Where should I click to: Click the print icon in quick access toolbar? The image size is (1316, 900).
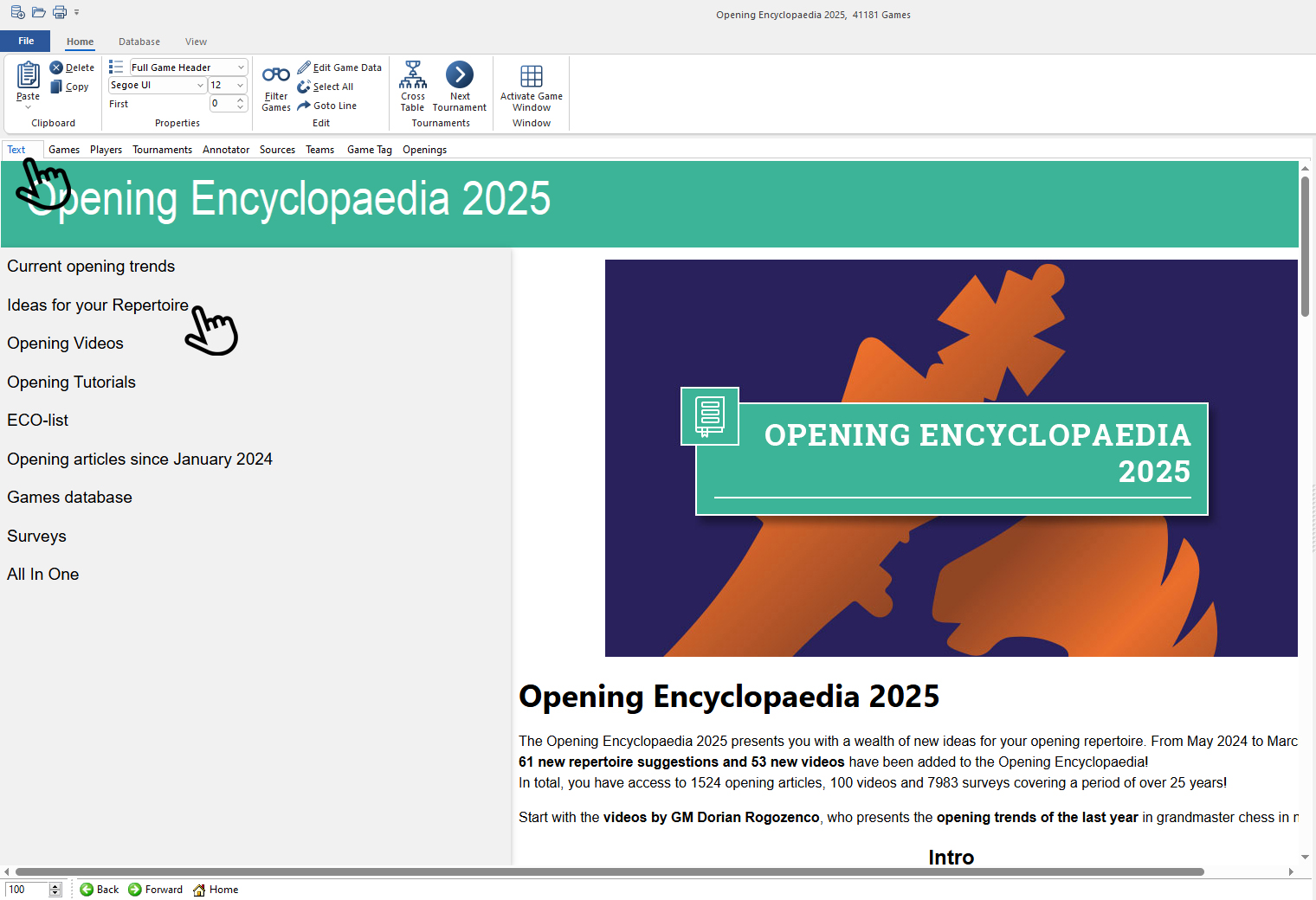[x=59, y=12]
